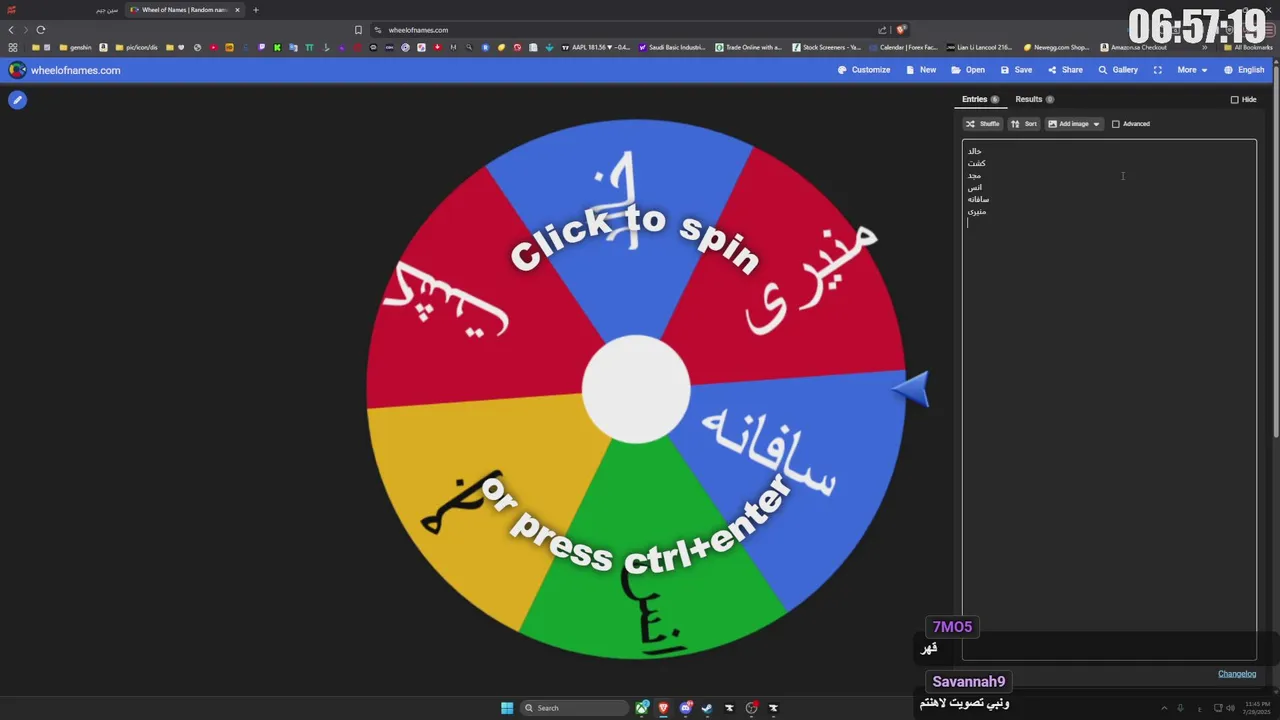Open Trade Online bookmark
The height and width of the screenshot is (720, 1280).
[x=748, y=47]
